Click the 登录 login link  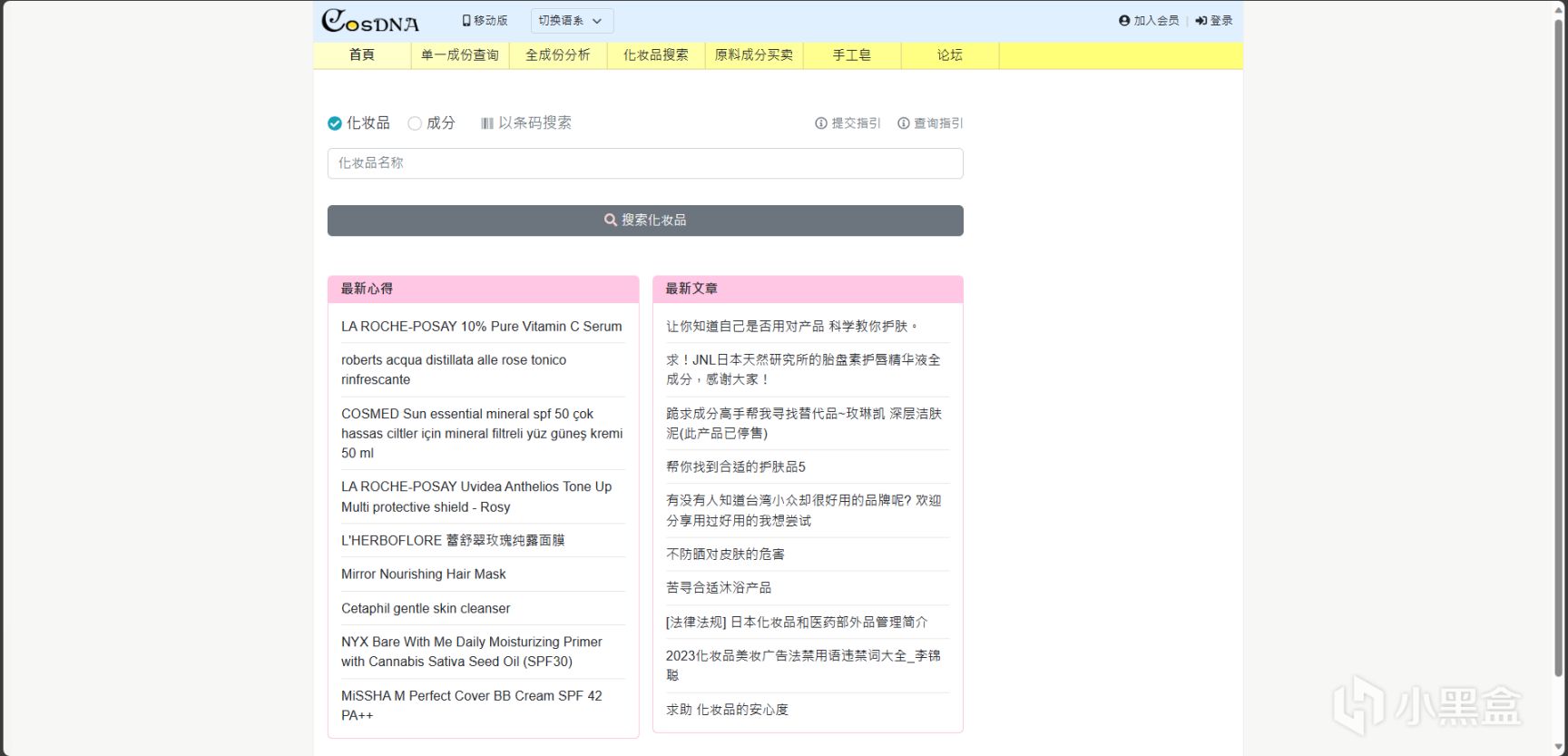click(1214, 20)
